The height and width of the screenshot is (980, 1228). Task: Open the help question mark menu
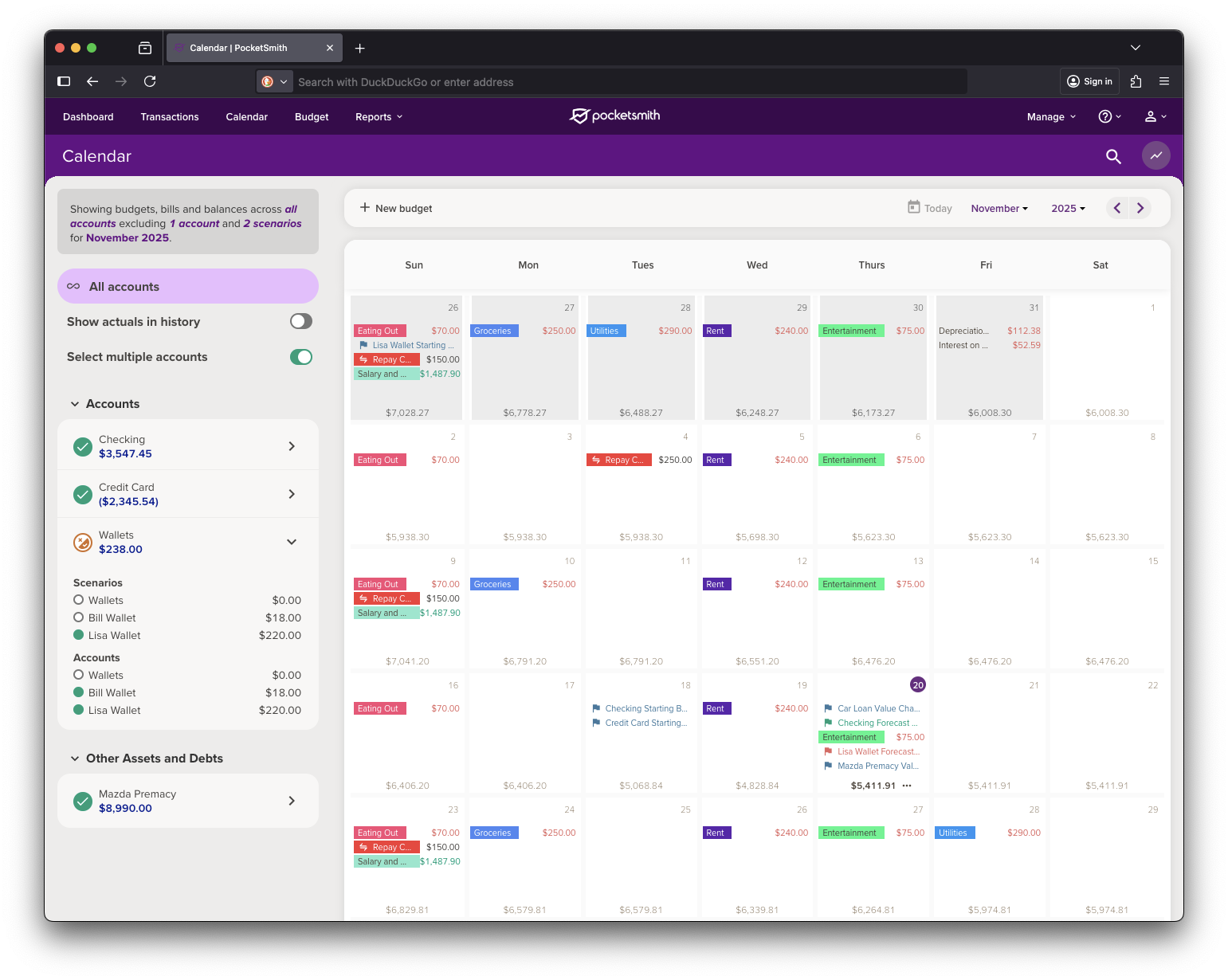[1108, 116]
